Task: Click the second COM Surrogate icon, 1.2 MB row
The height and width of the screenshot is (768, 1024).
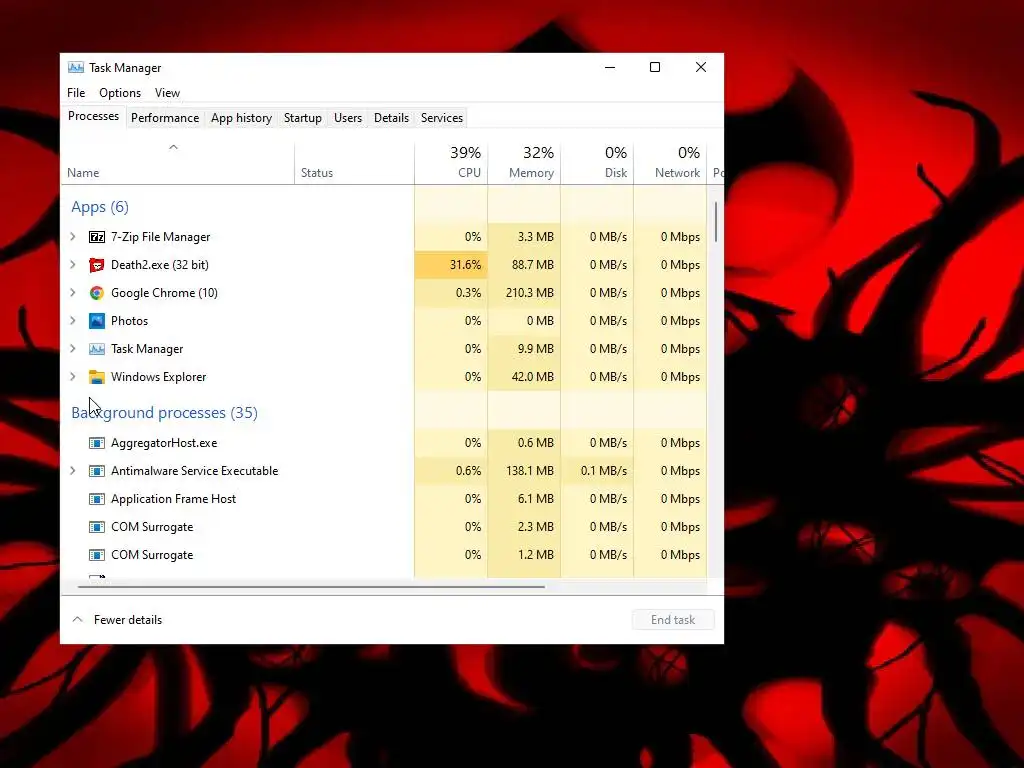Action: tap(97, 556)
